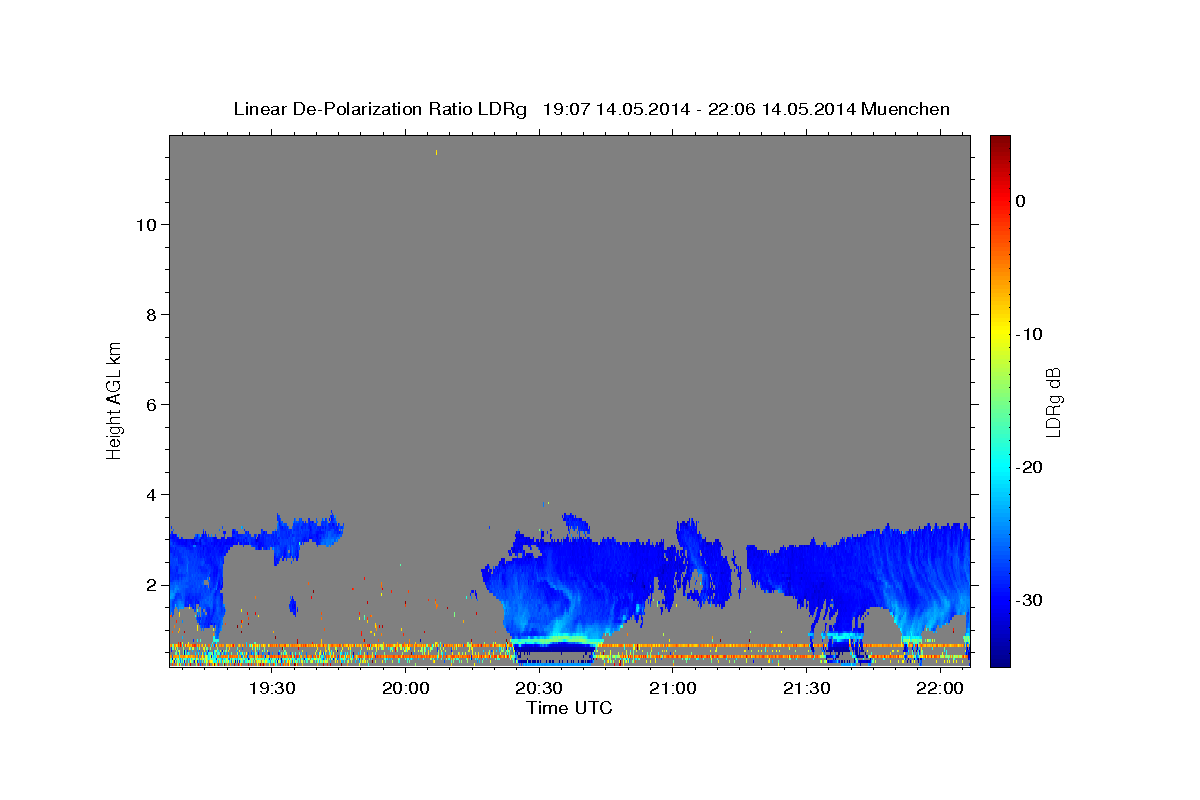
Task: Click the 'Time UTC' axis label
Action: click(569, 708)
